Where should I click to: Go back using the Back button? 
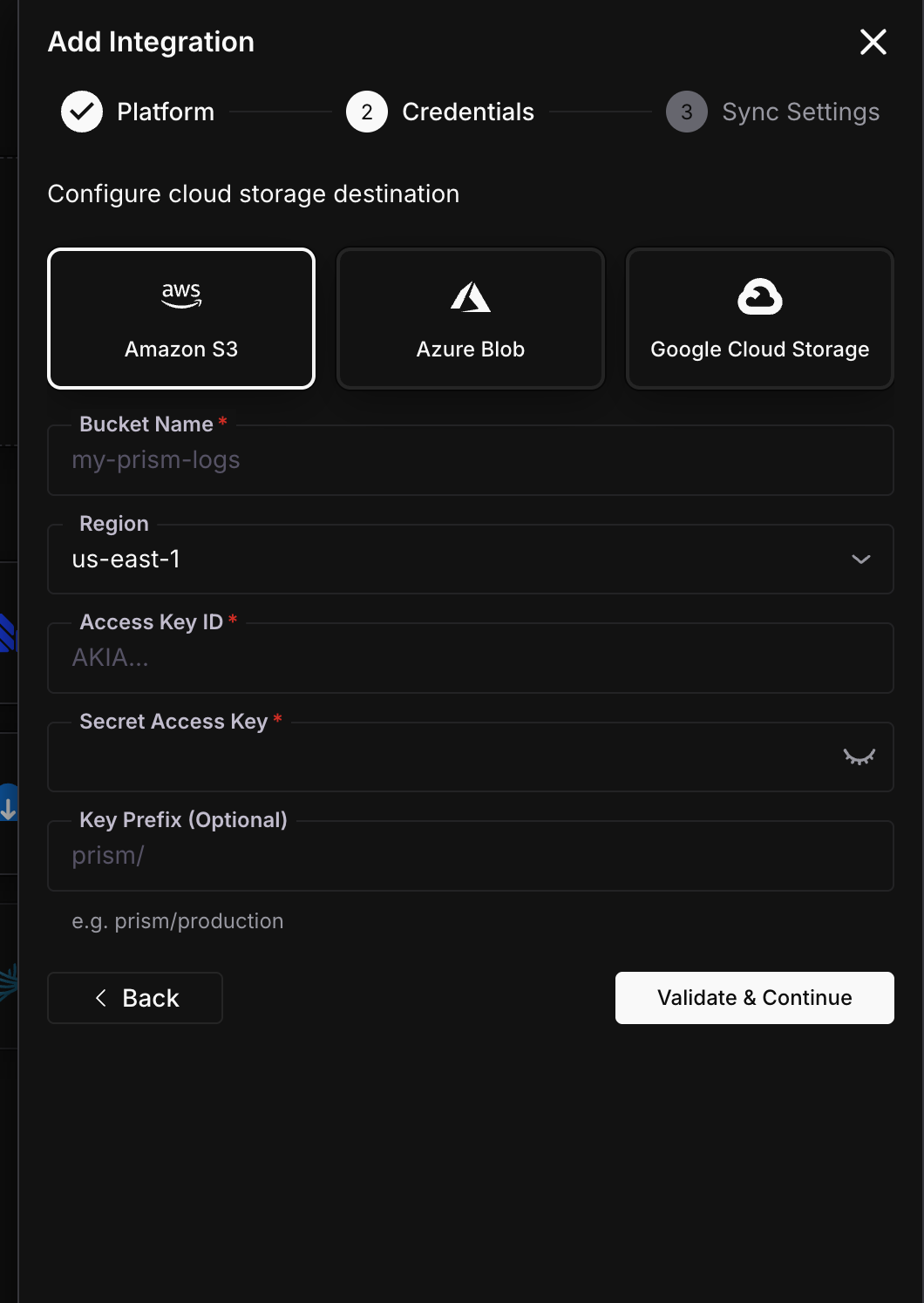pos(134,998)
